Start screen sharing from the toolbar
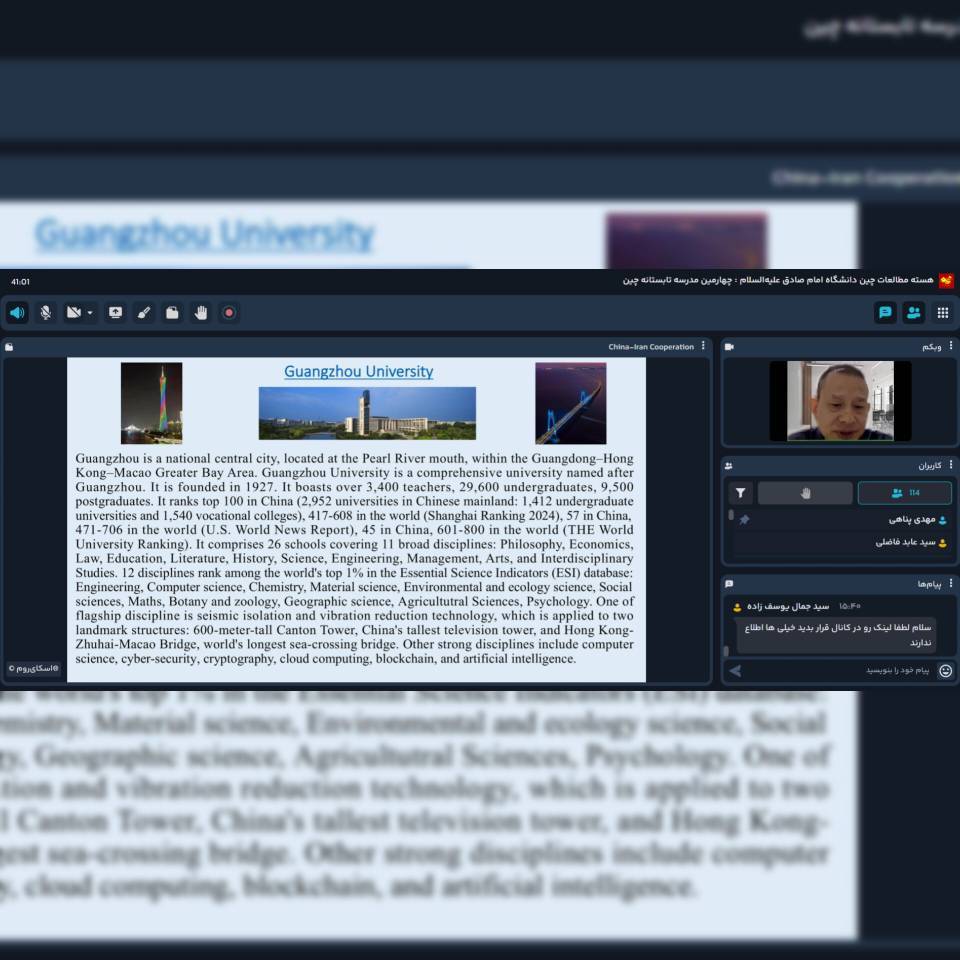This screenshot has width=960, height=960. 115,313
